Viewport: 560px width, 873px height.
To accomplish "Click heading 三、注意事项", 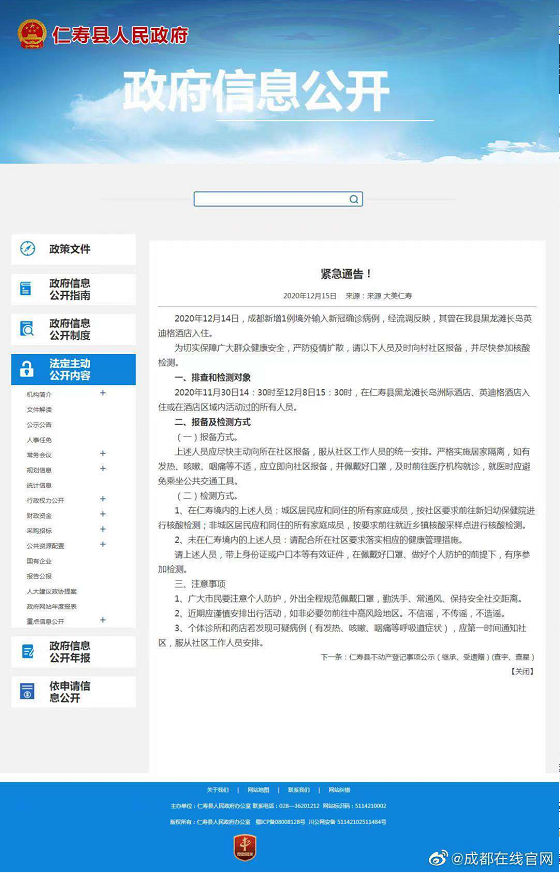I will [x=200, y=584].
